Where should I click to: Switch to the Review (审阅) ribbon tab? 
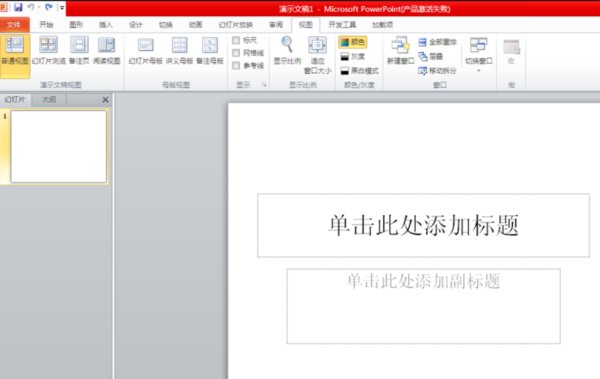coord(276,25)
